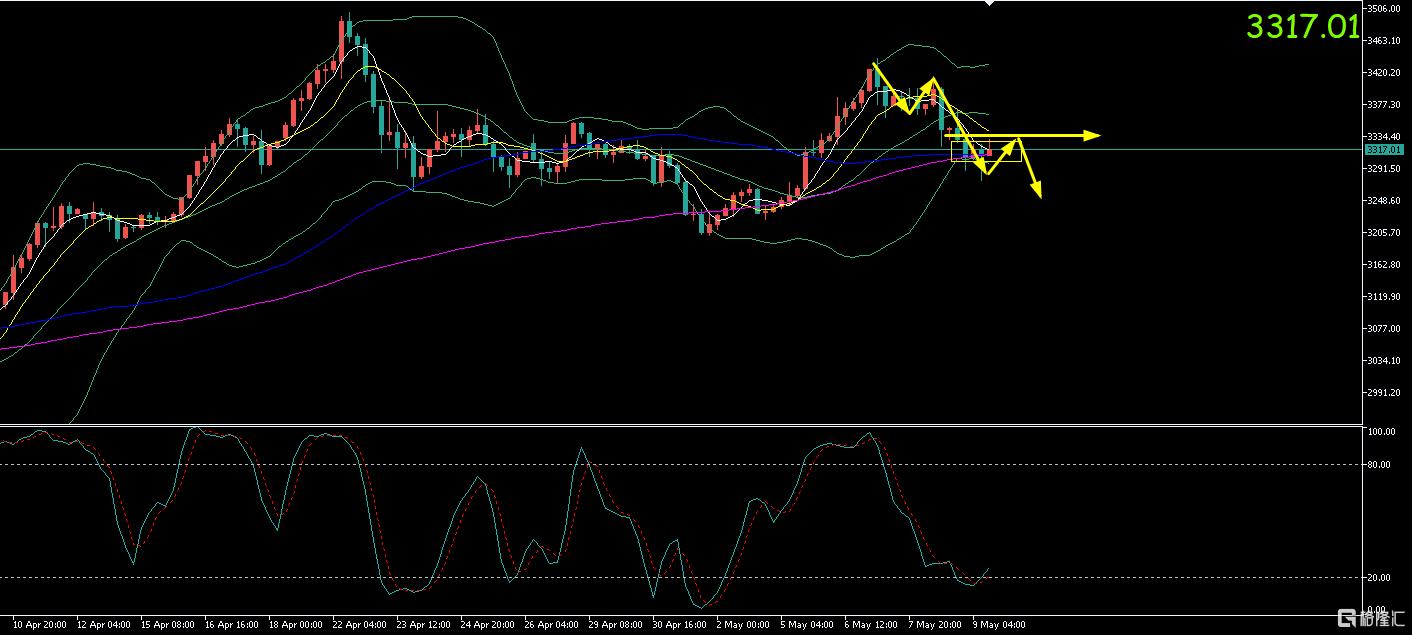
Task: Click the 3248.60 price axis label
Action: [1386, 200]
